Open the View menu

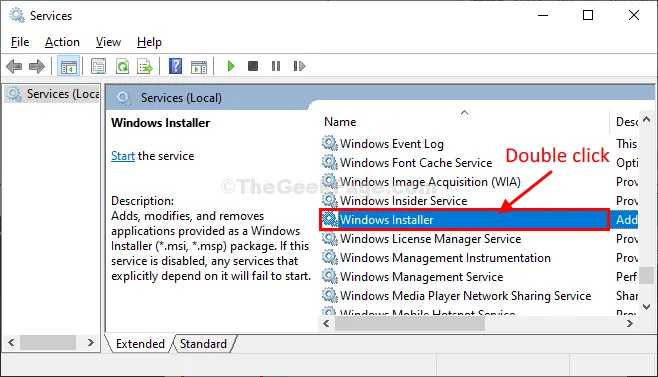(108, 42)
